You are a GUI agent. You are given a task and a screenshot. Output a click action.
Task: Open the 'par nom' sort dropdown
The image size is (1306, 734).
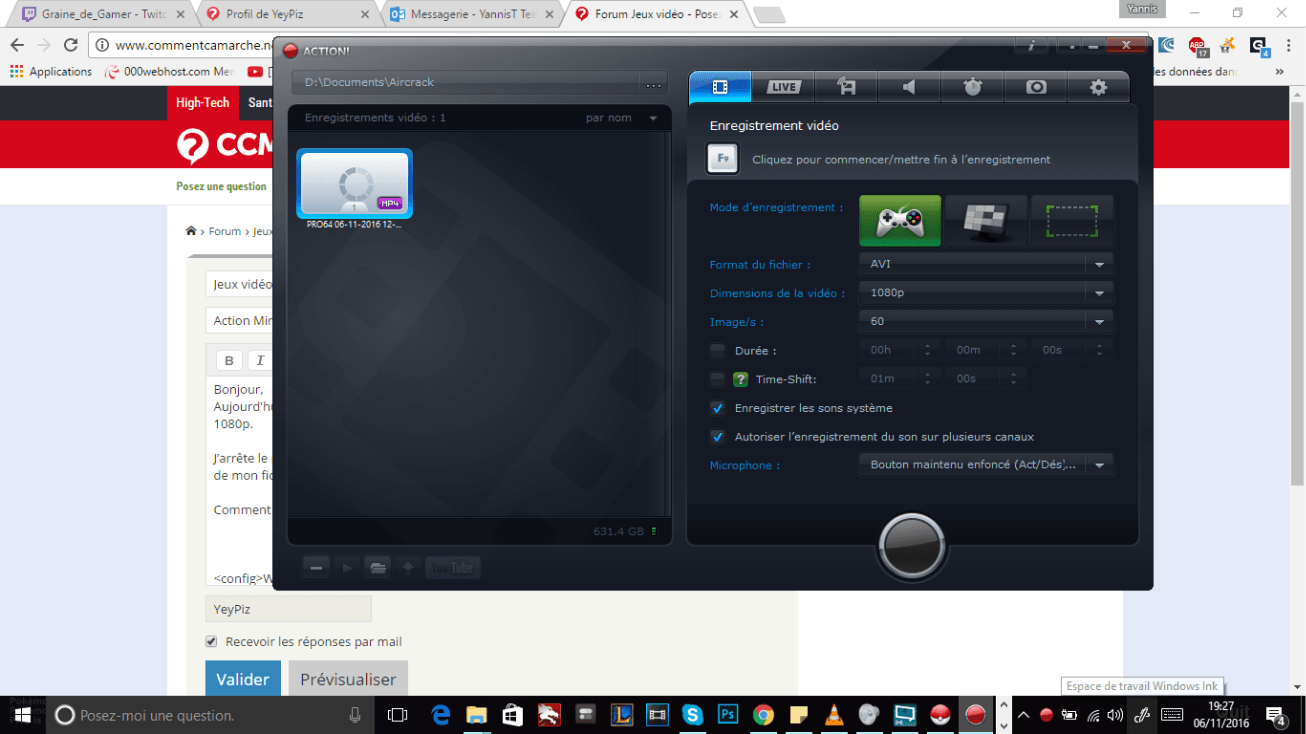tap(621, 118)
